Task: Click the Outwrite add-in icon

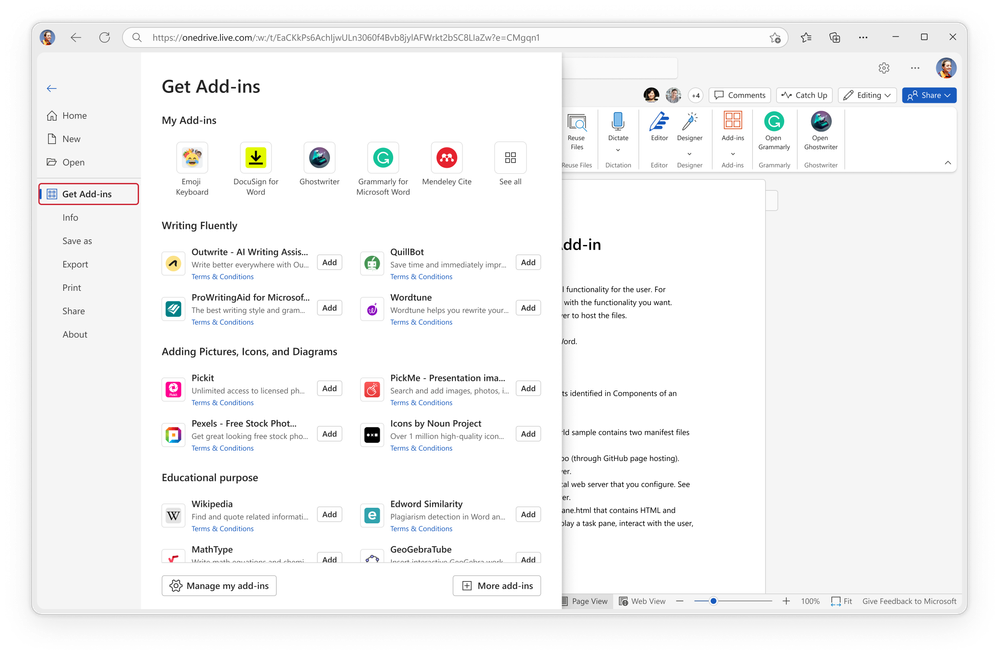Action: pos(173,263)
